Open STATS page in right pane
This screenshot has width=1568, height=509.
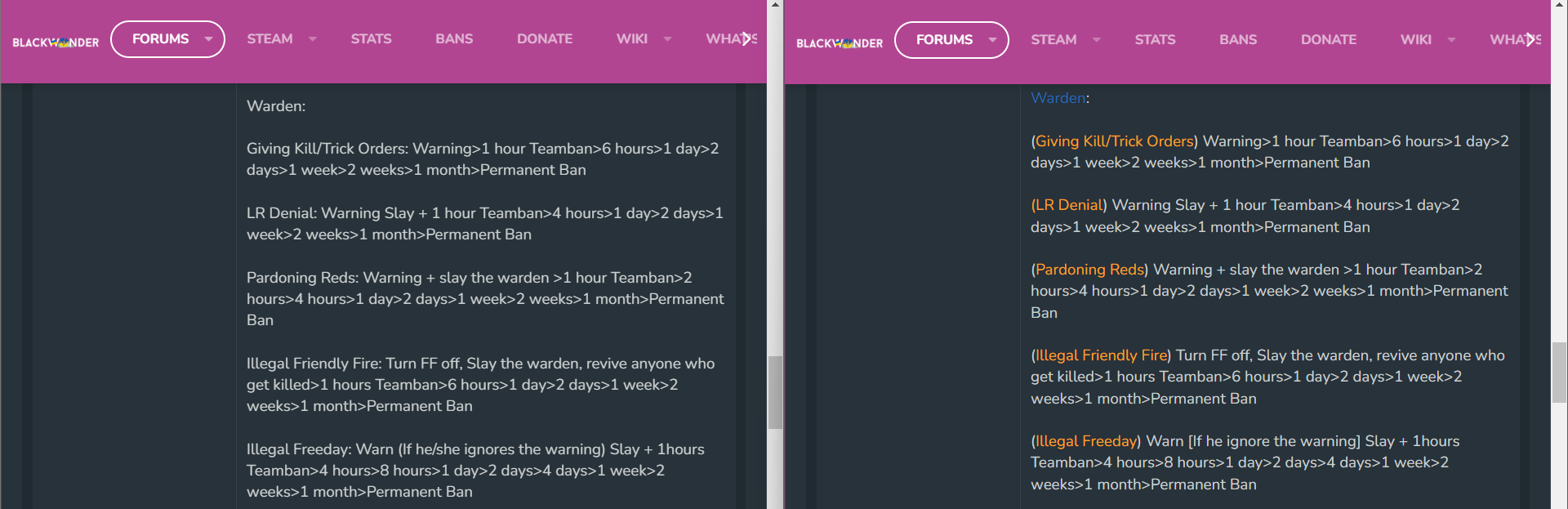(x=1155, y=40)
